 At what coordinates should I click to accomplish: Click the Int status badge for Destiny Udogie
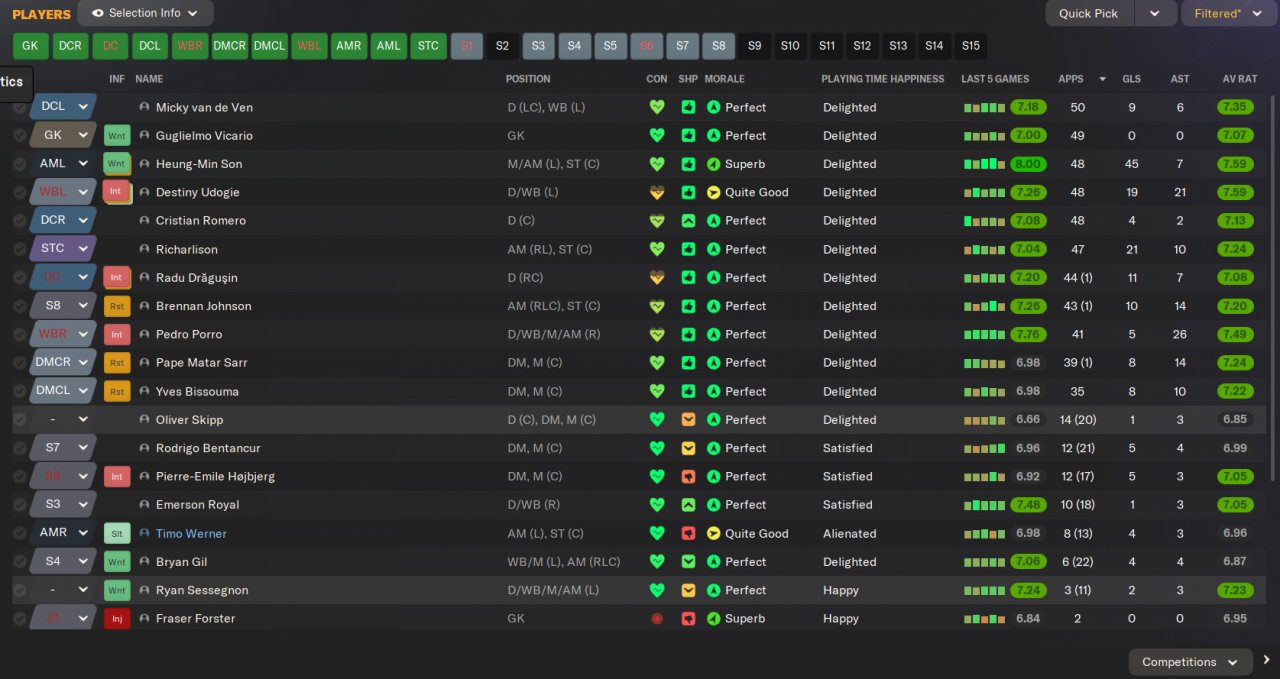pyautogui.click(x=117, y=192)
